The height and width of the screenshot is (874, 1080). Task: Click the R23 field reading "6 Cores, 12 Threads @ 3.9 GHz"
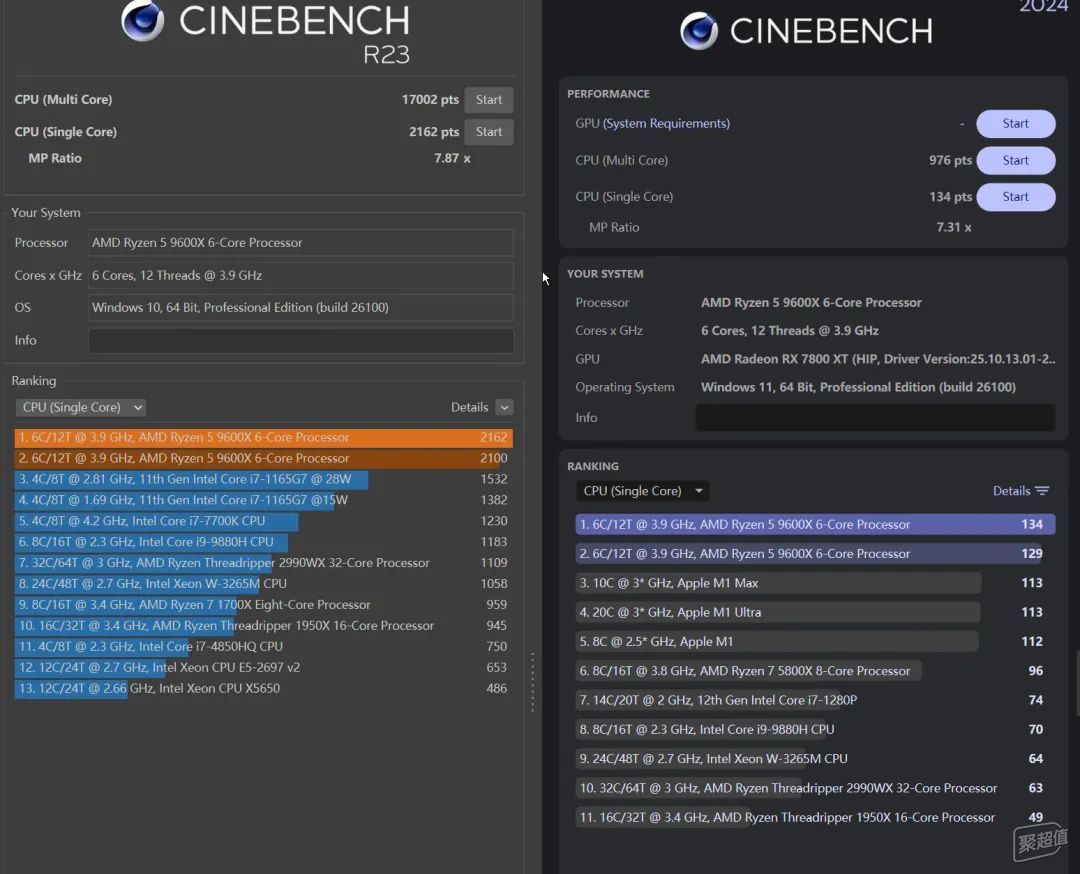coord(301,275)
